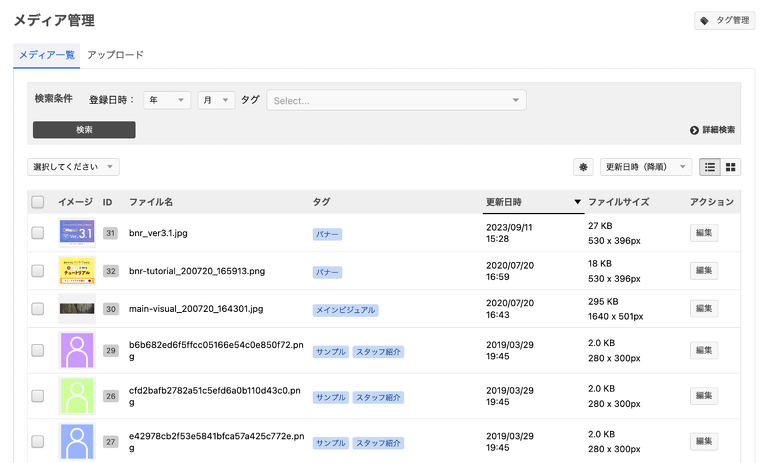Click the タグ Select input field
This screenshot has height=463, width=768.
coord(395,100)
